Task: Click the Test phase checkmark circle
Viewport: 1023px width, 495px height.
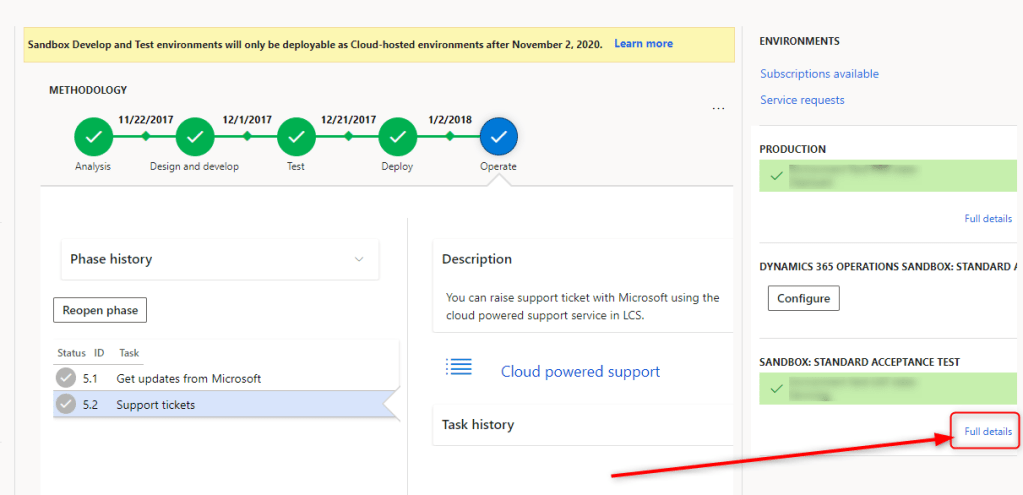Action: click(x=296, y=135)
